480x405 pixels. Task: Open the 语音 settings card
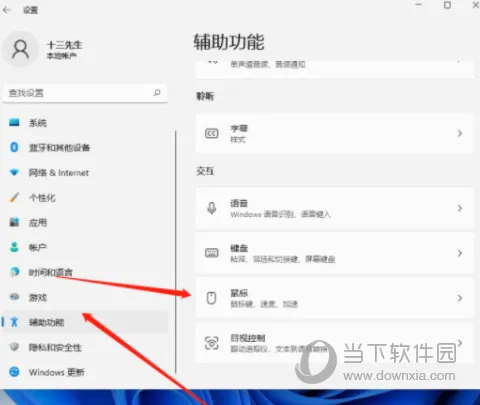[x=334, y=208]
